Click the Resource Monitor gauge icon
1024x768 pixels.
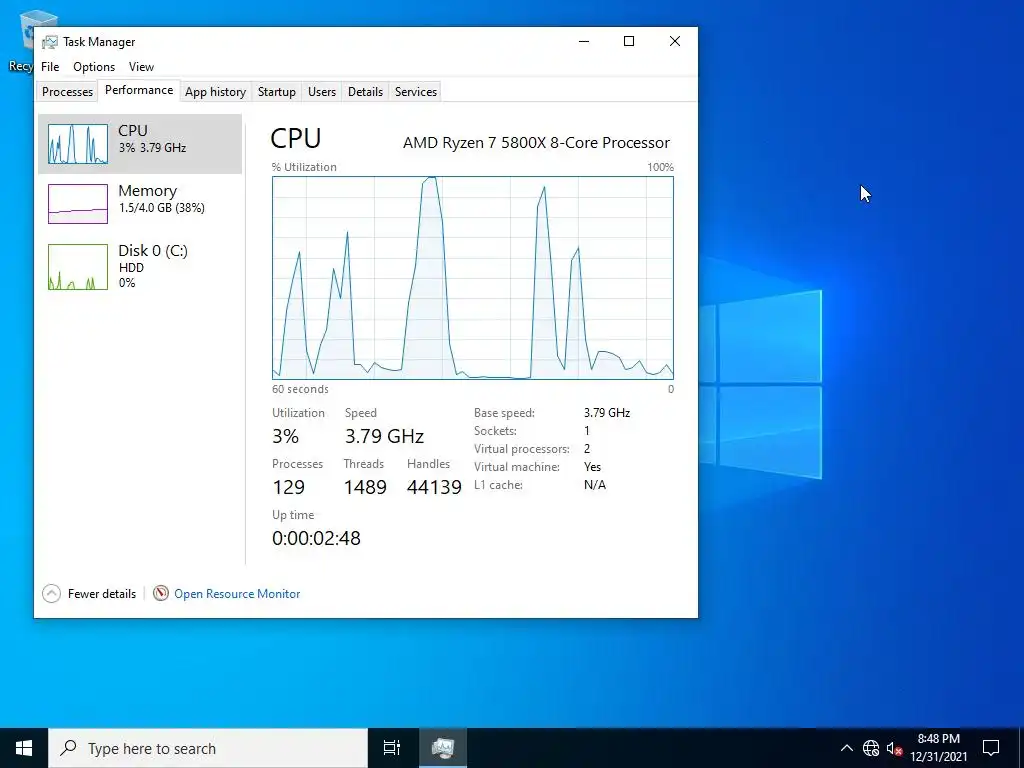161,593
